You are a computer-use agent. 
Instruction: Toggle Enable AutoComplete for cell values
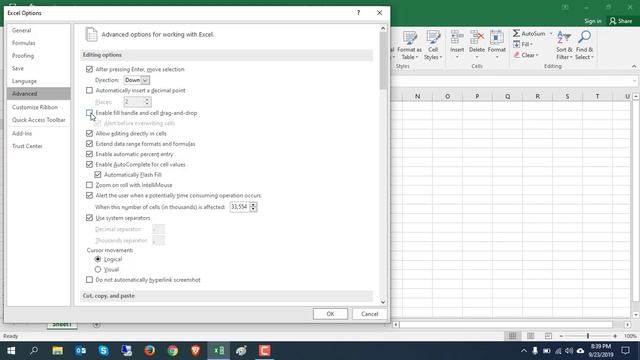[x=89, y=164]
